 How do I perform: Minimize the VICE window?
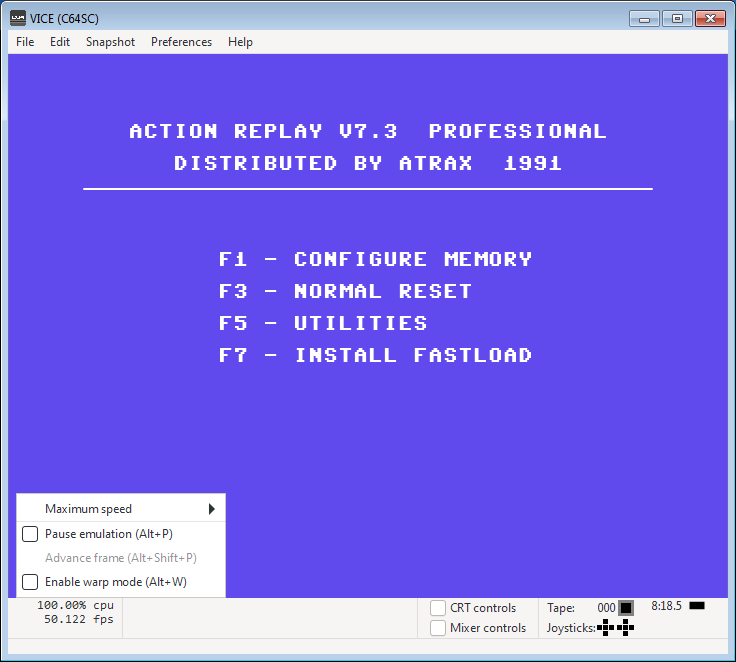[644, 19]
